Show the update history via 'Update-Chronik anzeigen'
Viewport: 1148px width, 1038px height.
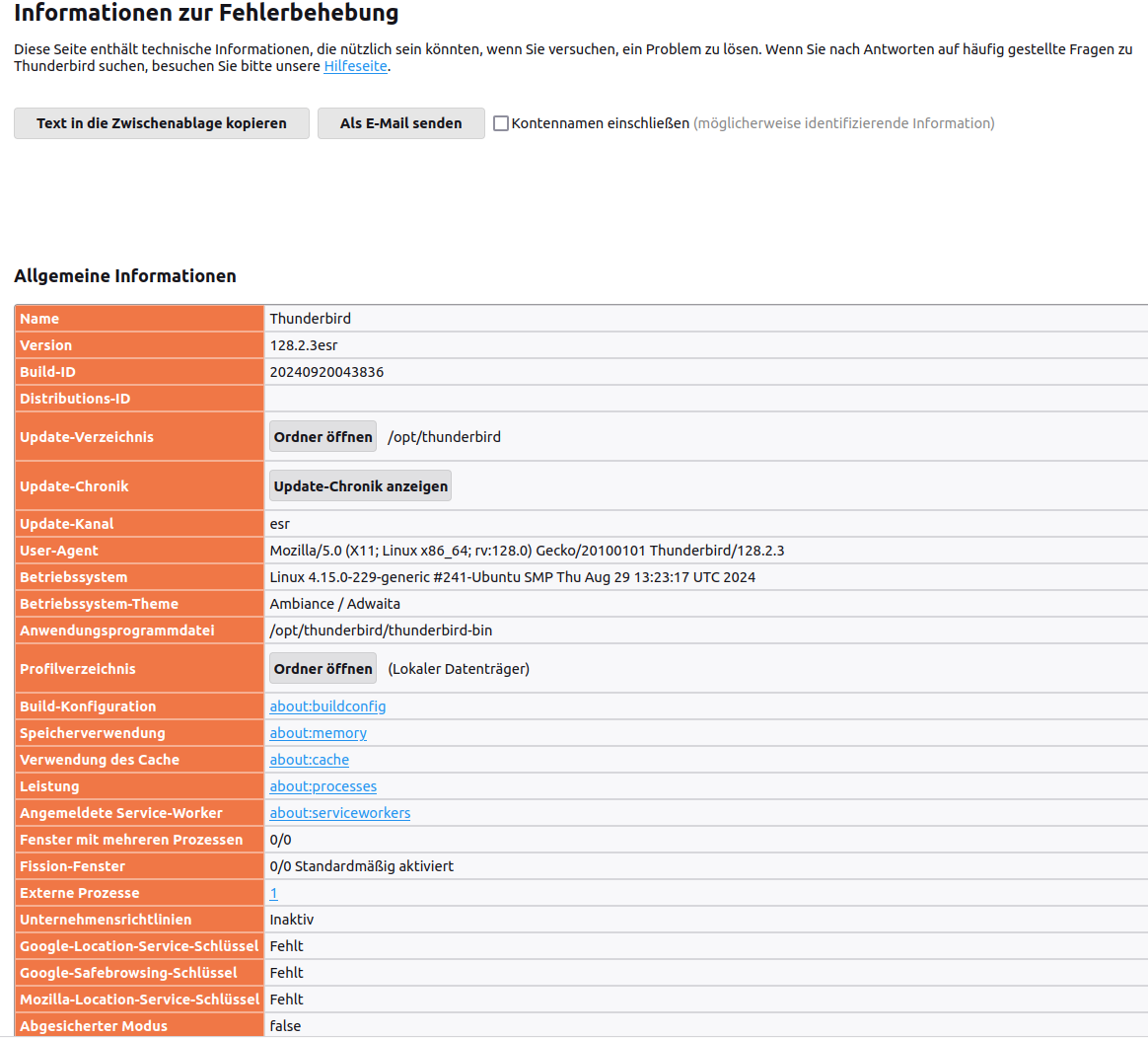pos(360,486)
